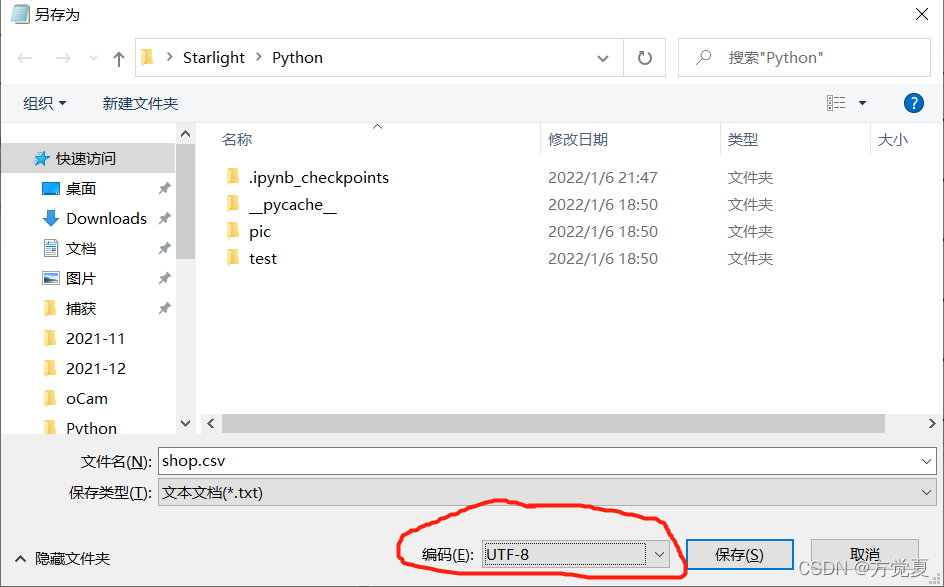Select the pic folder
The height and width of the screenshot is (587, 944).
click(x=260, y=232)
